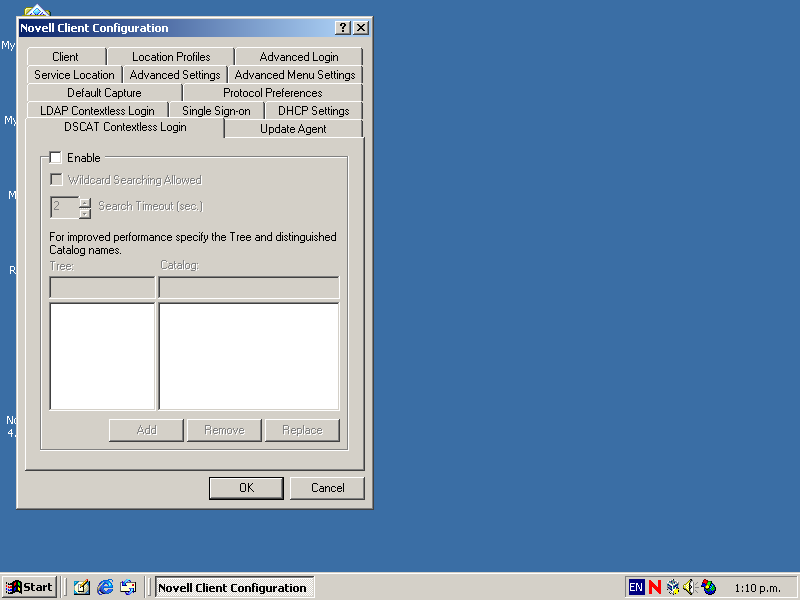The width and height of the screenshot is (800, 600).
Task: Open the Advanced Login tab
Action: (x=299, y=57)
